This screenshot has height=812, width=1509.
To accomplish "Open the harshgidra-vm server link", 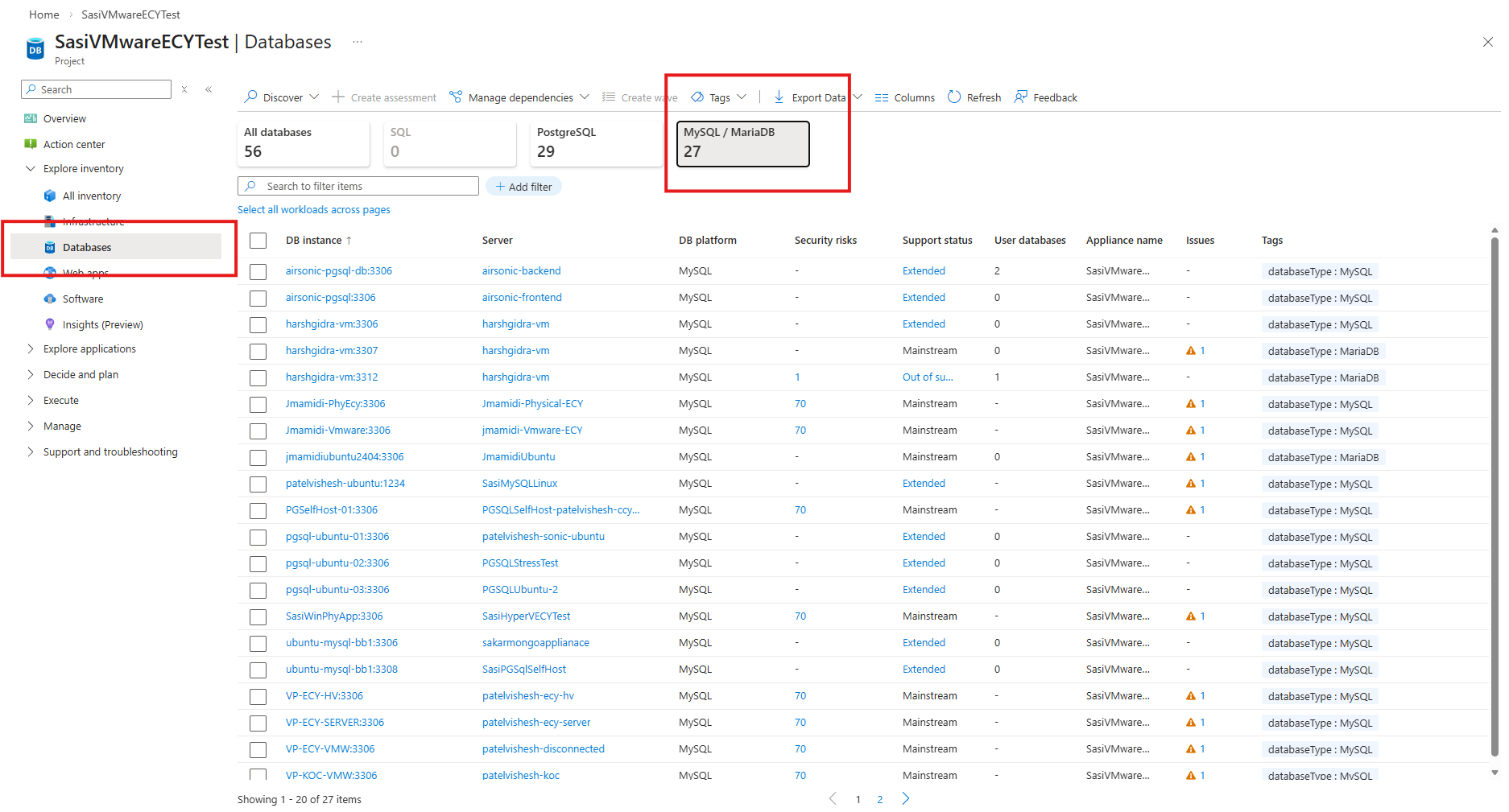I will pyautogui.click(x=515, y=324).
